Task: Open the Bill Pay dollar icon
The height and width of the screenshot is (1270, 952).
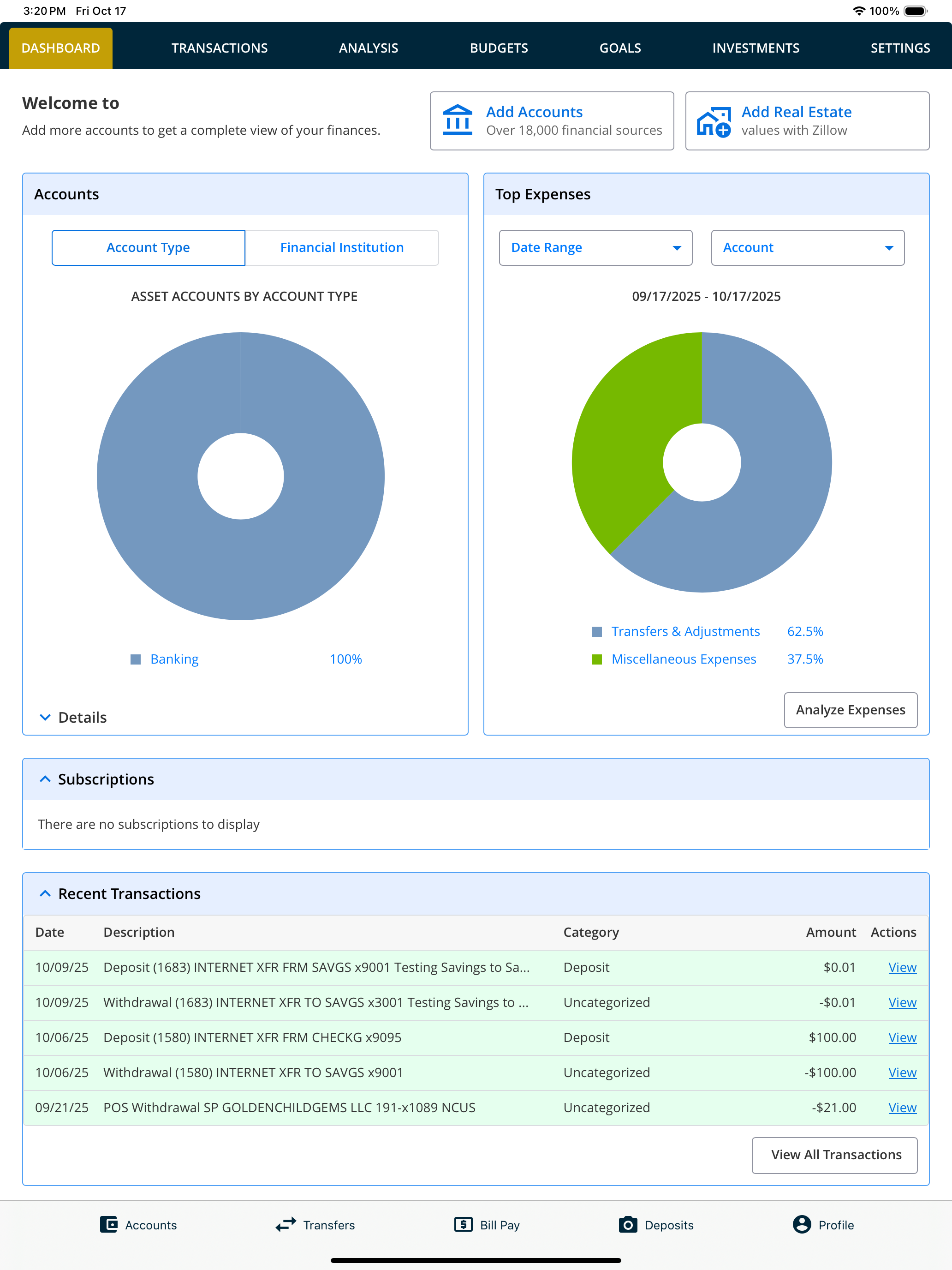Action: [x=463, y=1224]
